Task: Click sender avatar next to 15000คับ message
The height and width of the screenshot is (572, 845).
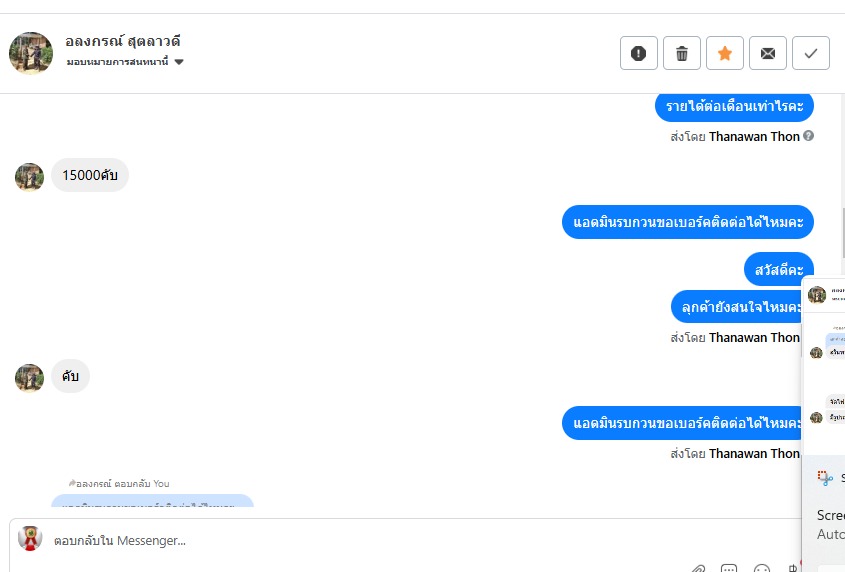Action: click(x=29, y=177)
